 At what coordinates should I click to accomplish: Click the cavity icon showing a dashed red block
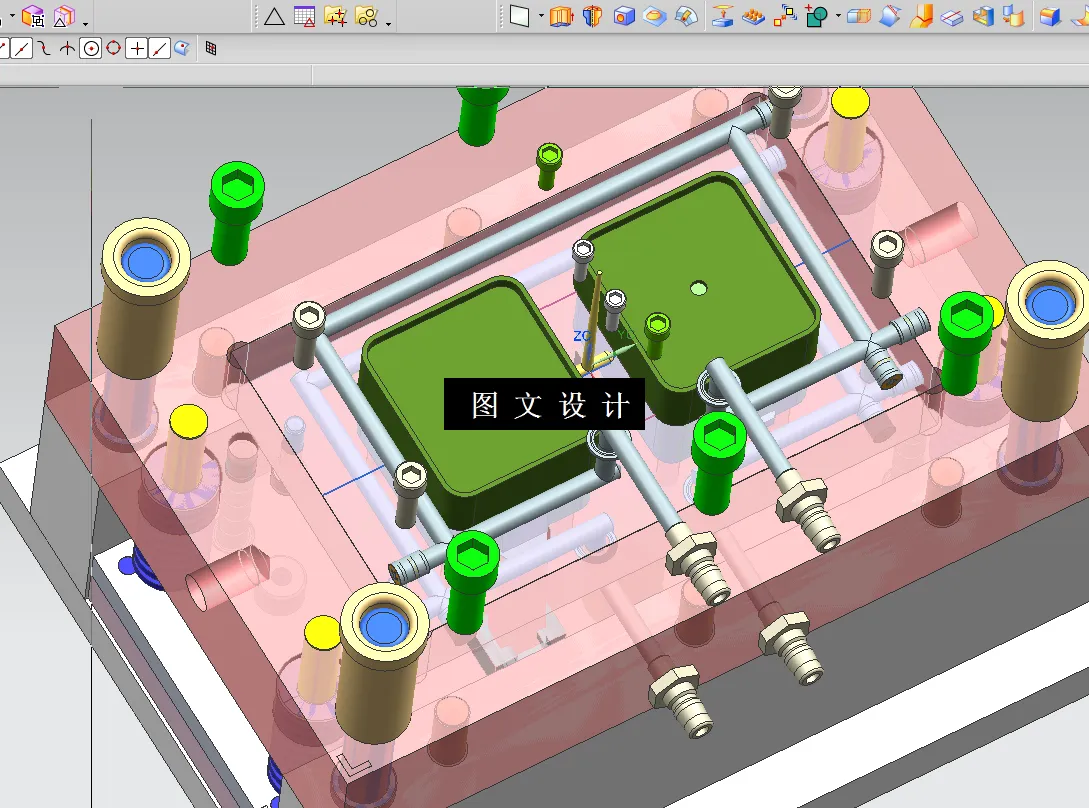[858, 16]
